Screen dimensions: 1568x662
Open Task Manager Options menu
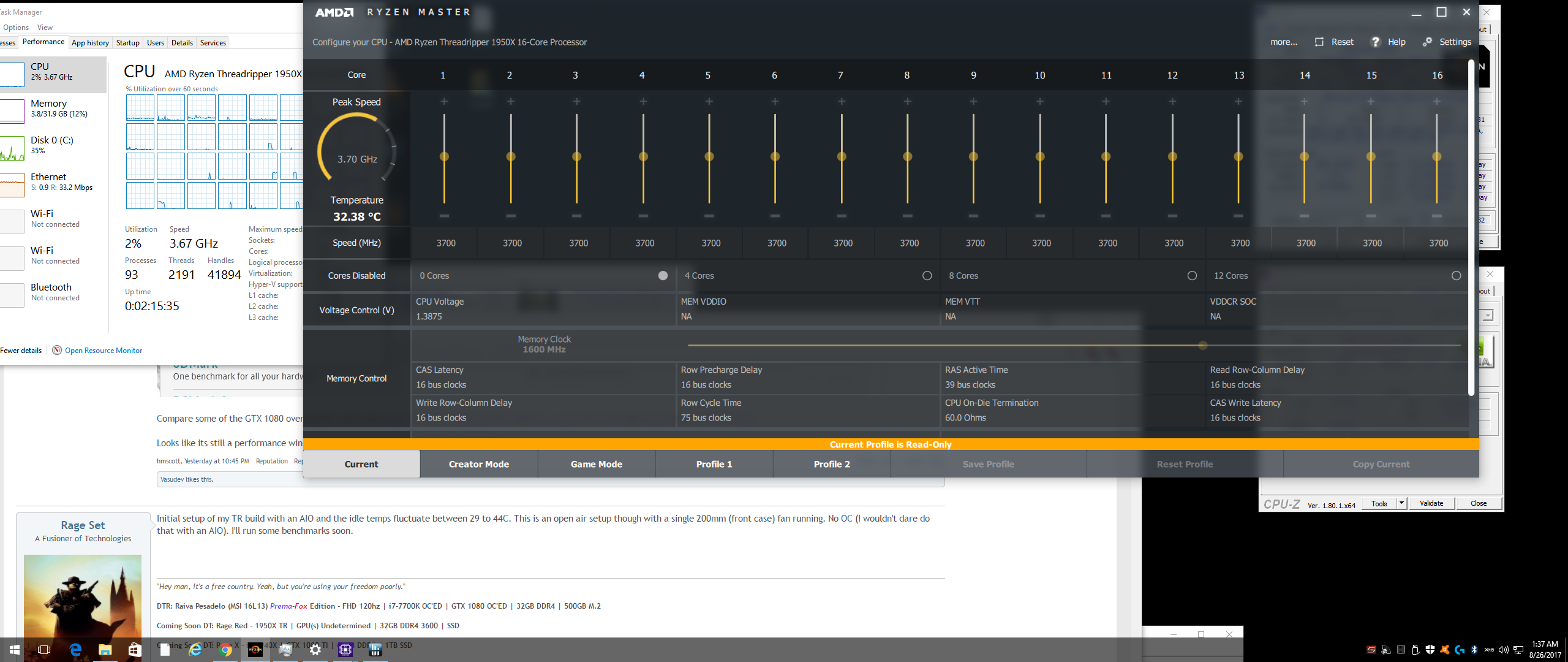pyautogui.click(x=16, y=28)
